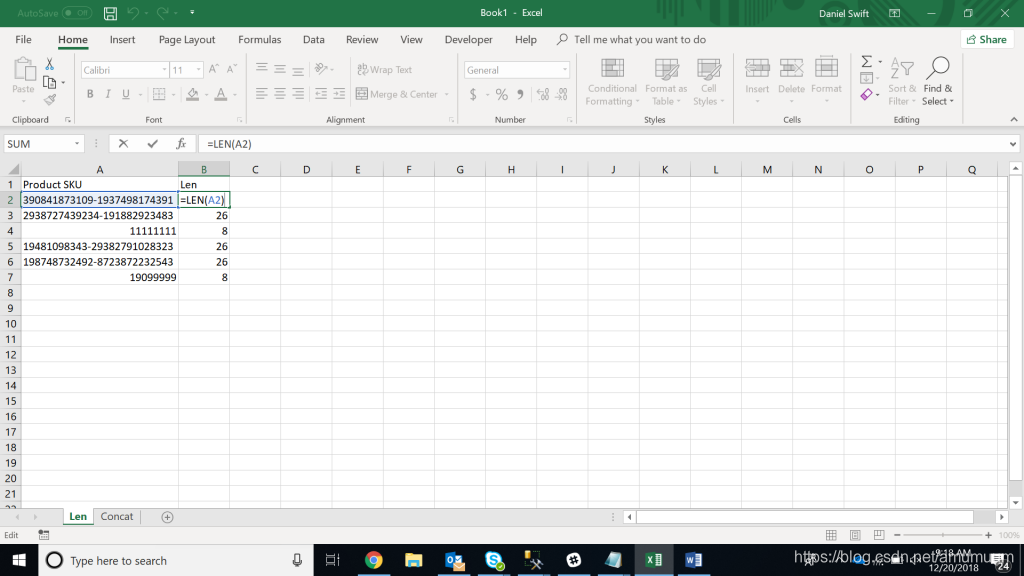Click the Cancel X in formula bar
Image resolution: width=1024 pixels, height=576 pixels.
123,144
